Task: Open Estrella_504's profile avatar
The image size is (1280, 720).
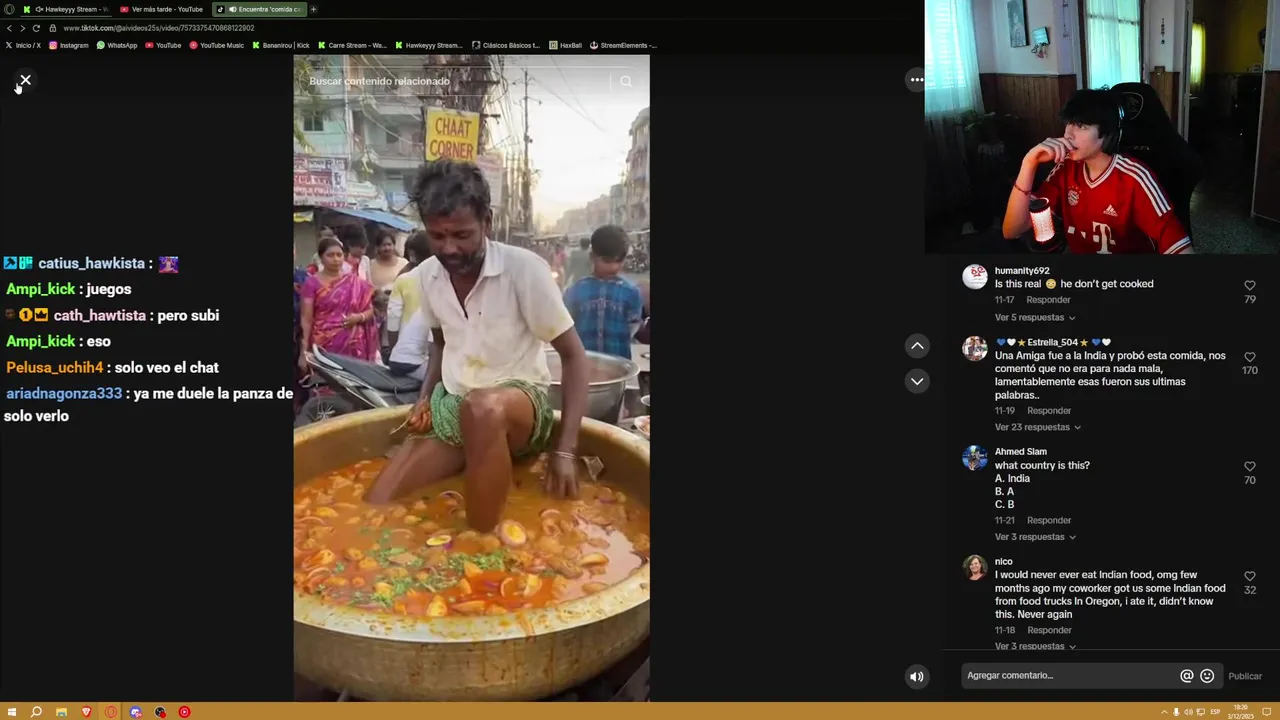Action: pos(975,348)
